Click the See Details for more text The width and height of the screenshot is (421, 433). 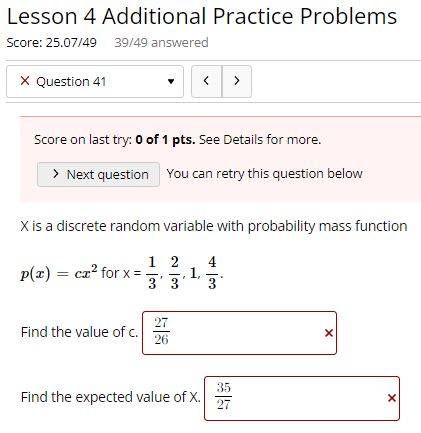click(x=260, y=140)
